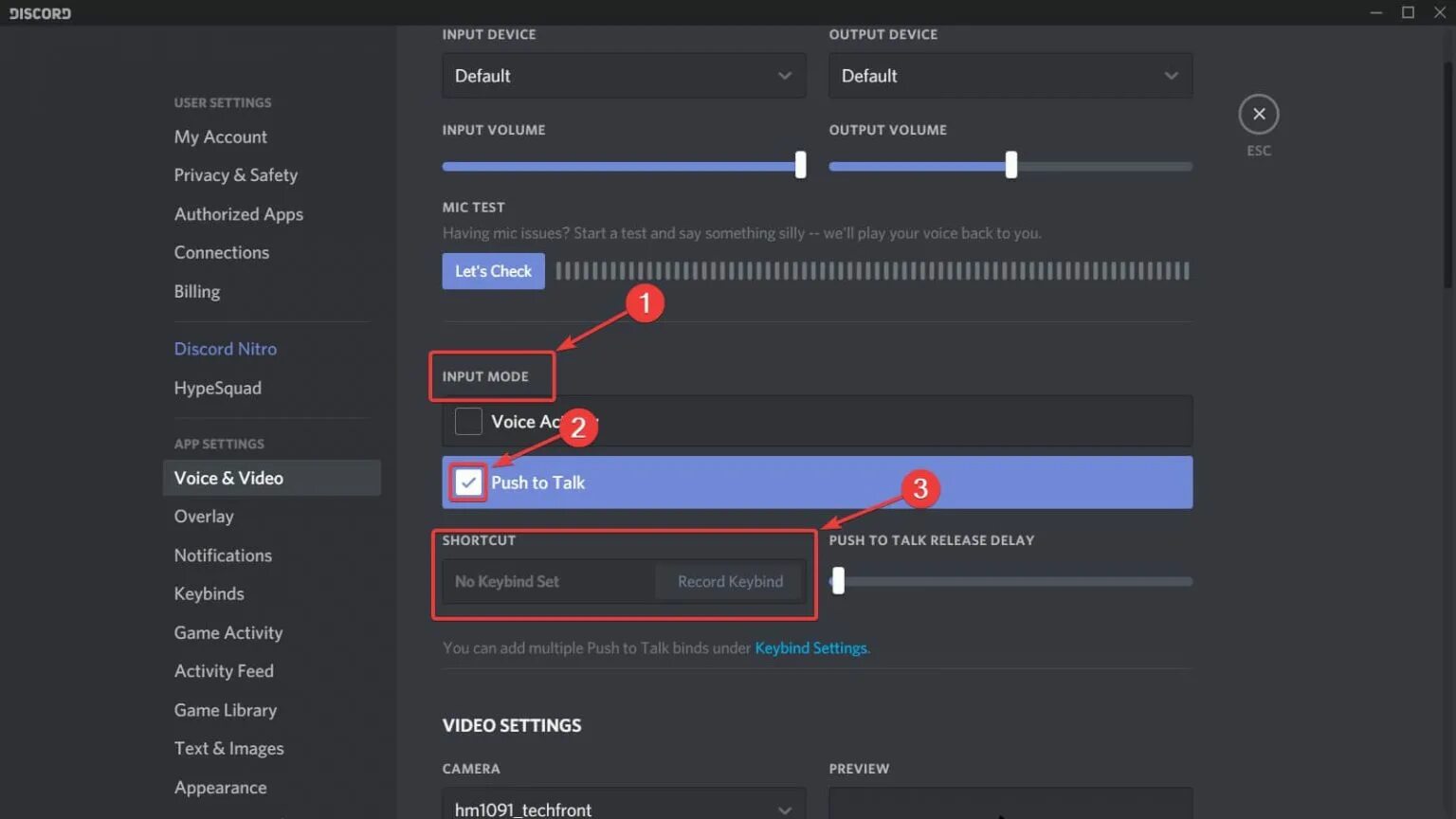Screen dimensions: 1456x819
Task: Close settings with the ESC X icon
Action: click(x=1258, y=114)
